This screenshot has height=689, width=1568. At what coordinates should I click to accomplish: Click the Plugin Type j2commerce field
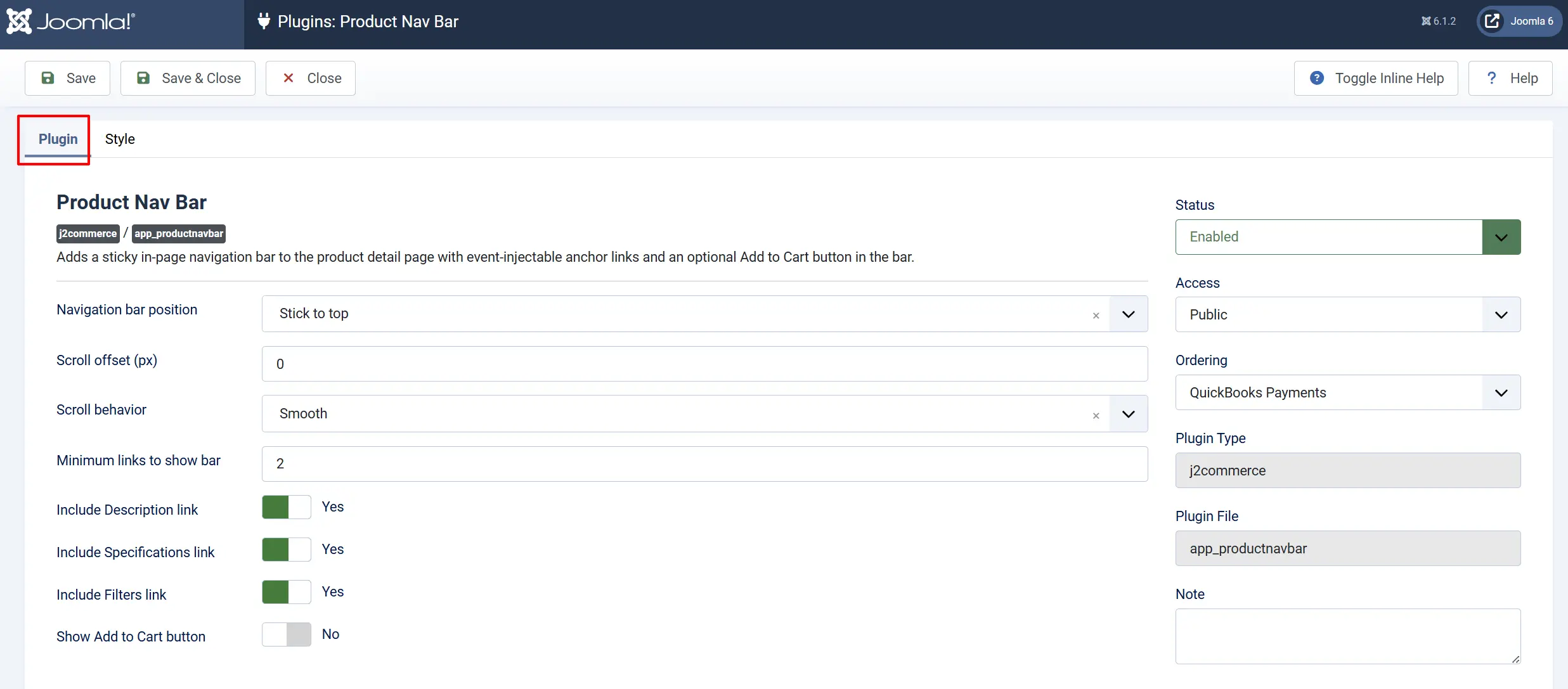tap(1348, 470)
